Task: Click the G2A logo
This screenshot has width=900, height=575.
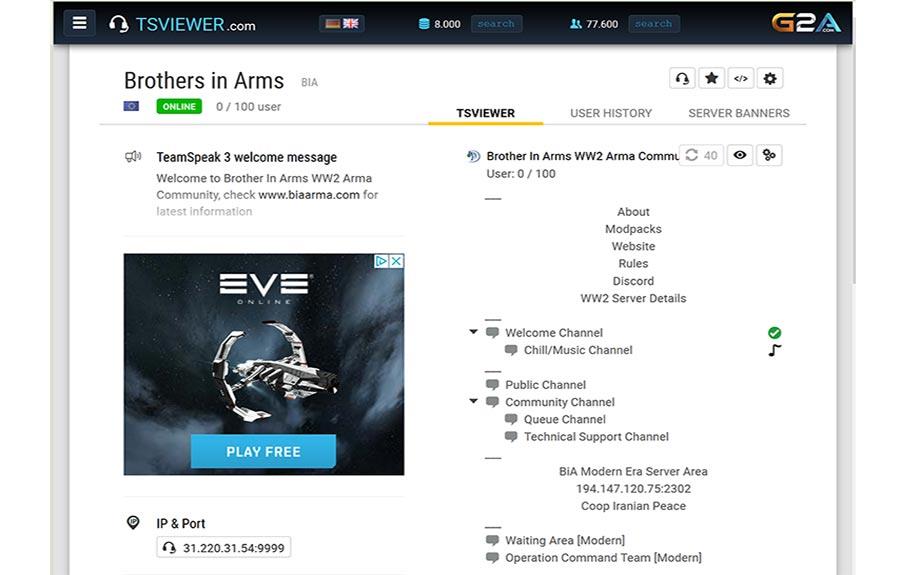Action: [x=806, y=24]
